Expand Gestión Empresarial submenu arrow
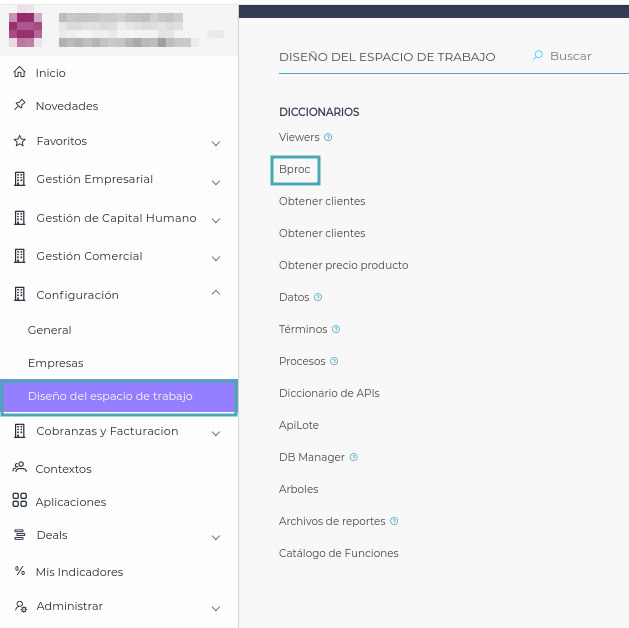The image size is (629, 628). click(216, 181)
